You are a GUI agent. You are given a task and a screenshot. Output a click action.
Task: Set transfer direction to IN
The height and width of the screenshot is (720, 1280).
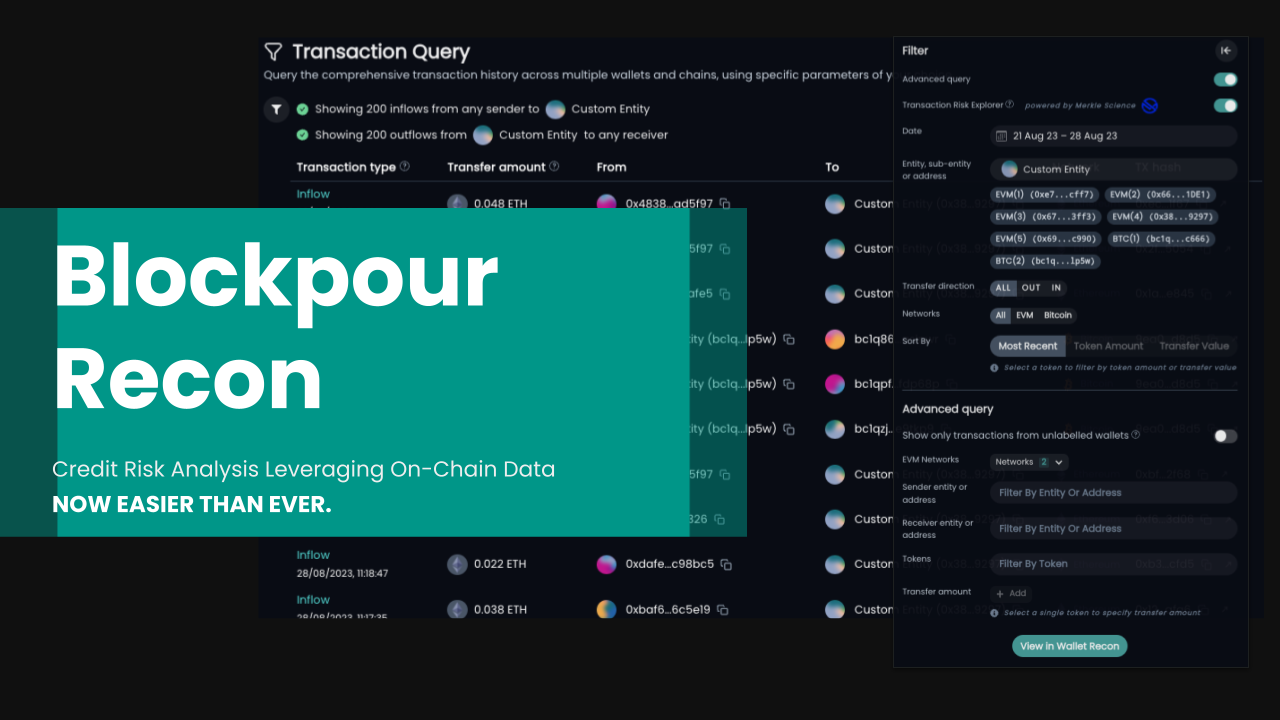tap(1056, 288)
